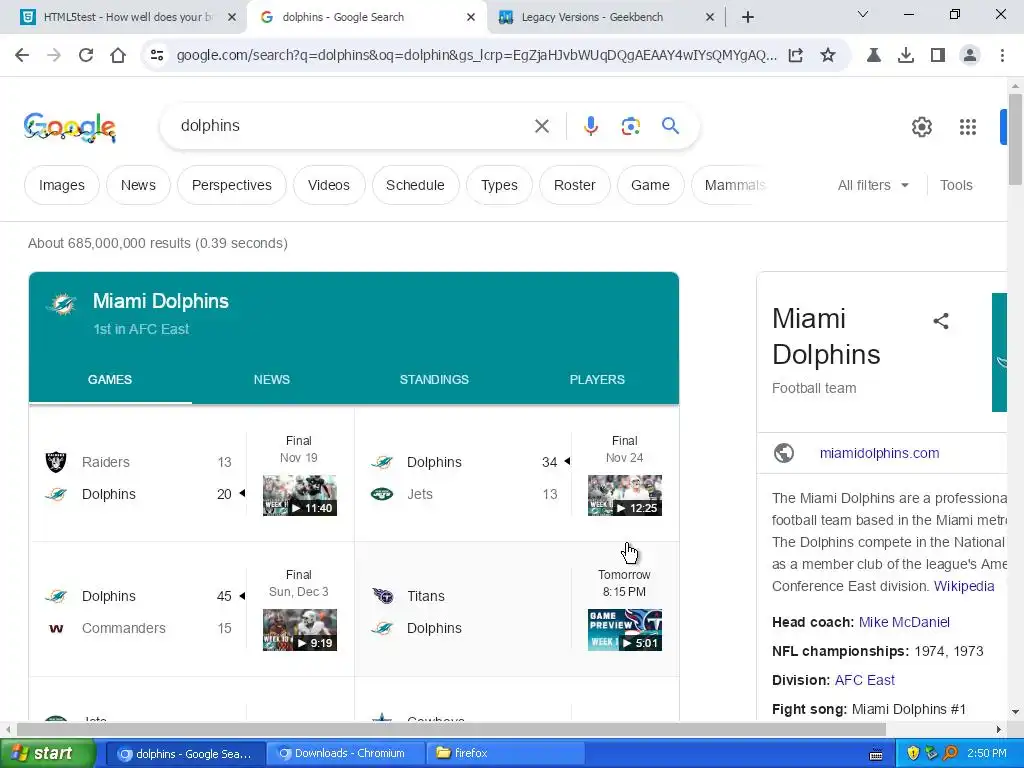The height and width of the screenshot is (768, 1024).
Task: Submit search with magnifier icon
Action: pos(670,125)
